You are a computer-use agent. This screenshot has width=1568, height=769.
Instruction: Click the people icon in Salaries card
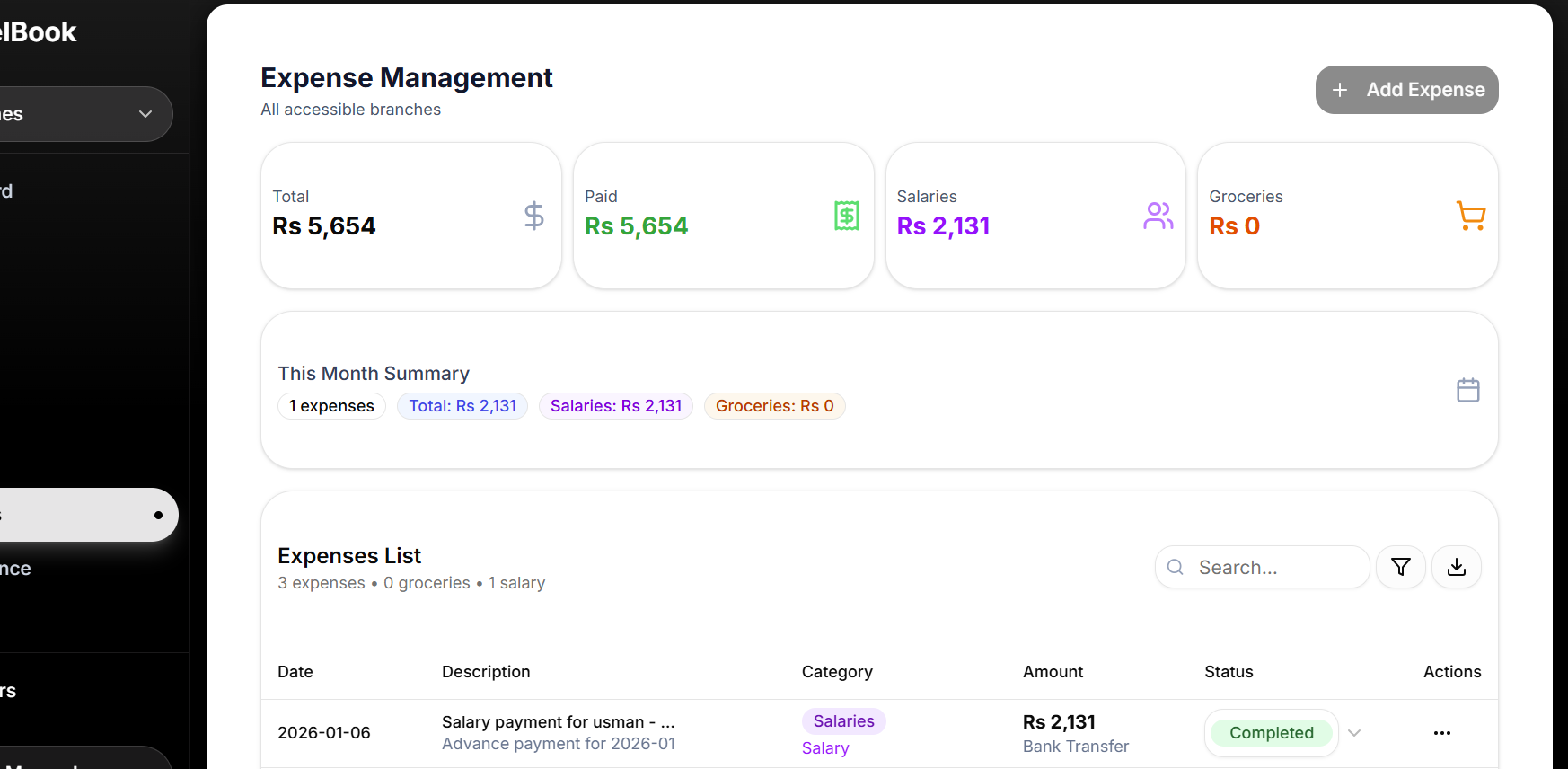1158,216
